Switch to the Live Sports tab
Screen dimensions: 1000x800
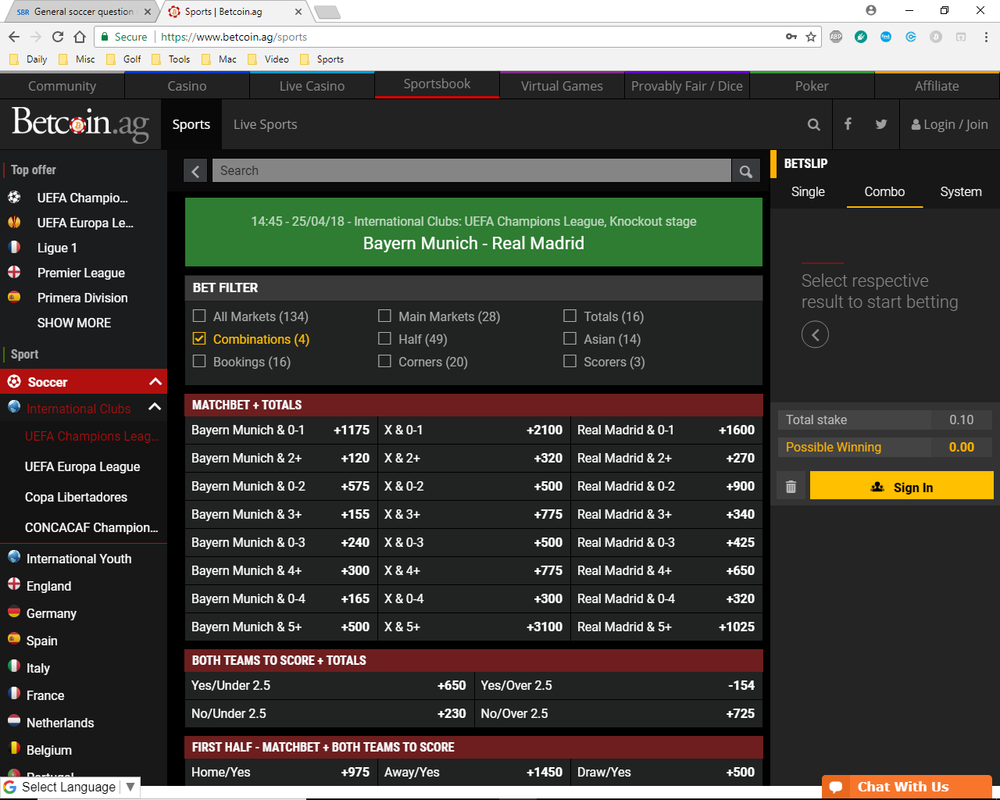click(265, 124)
